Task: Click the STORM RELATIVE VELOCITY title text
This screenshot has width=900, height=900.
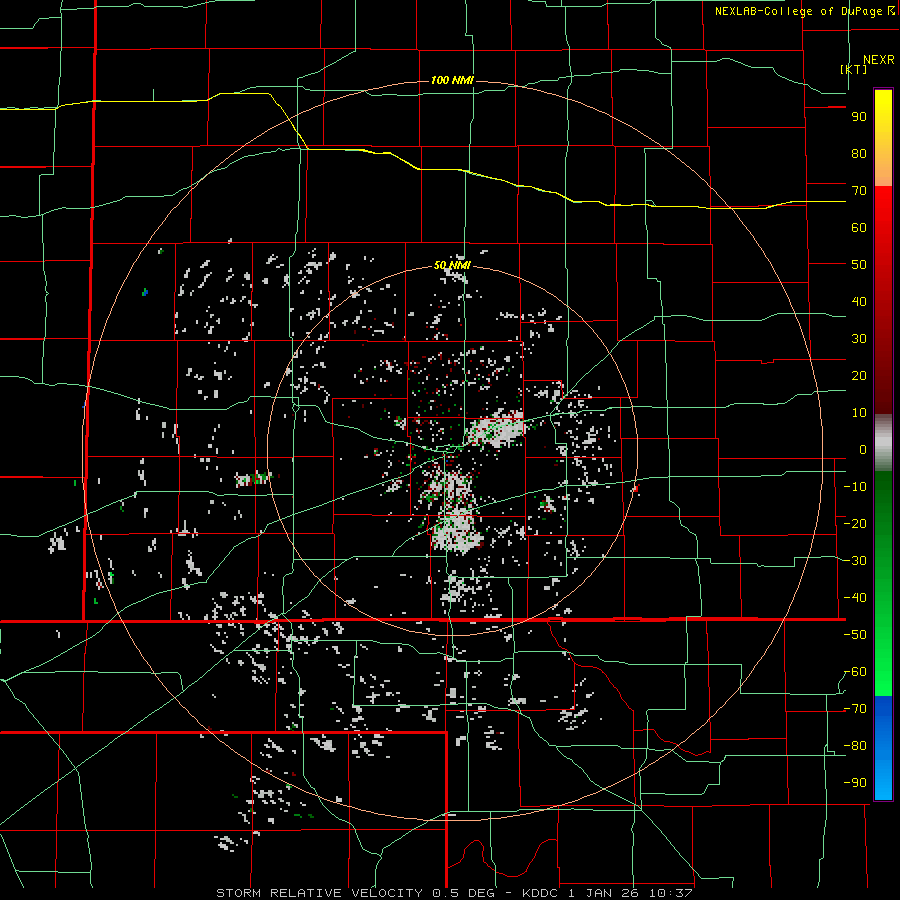Action: (320, 893)
